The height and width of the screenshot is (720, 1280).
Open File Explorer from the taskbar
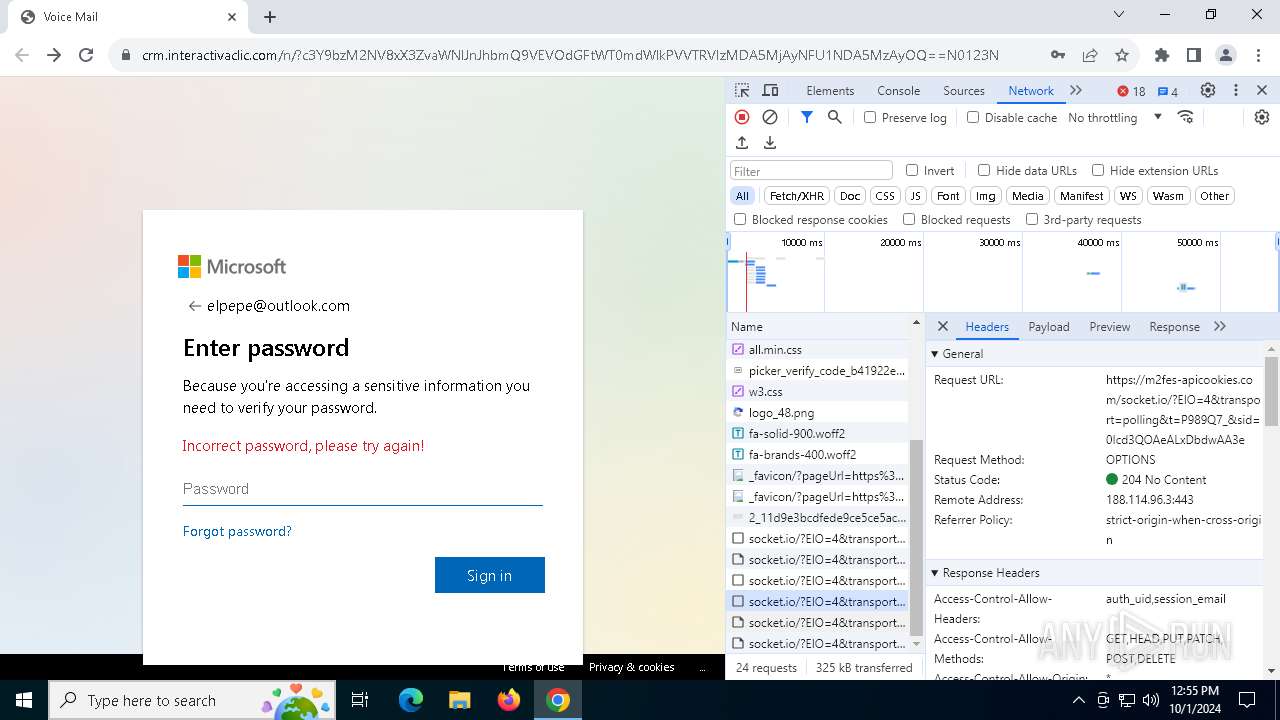(459, 700)
